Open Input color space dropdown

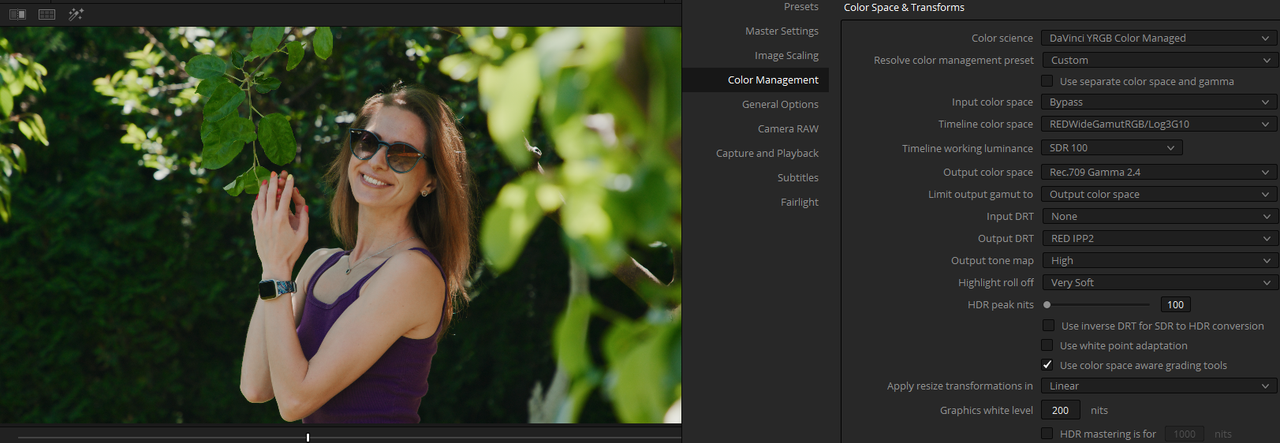(x=1159, y=102)
